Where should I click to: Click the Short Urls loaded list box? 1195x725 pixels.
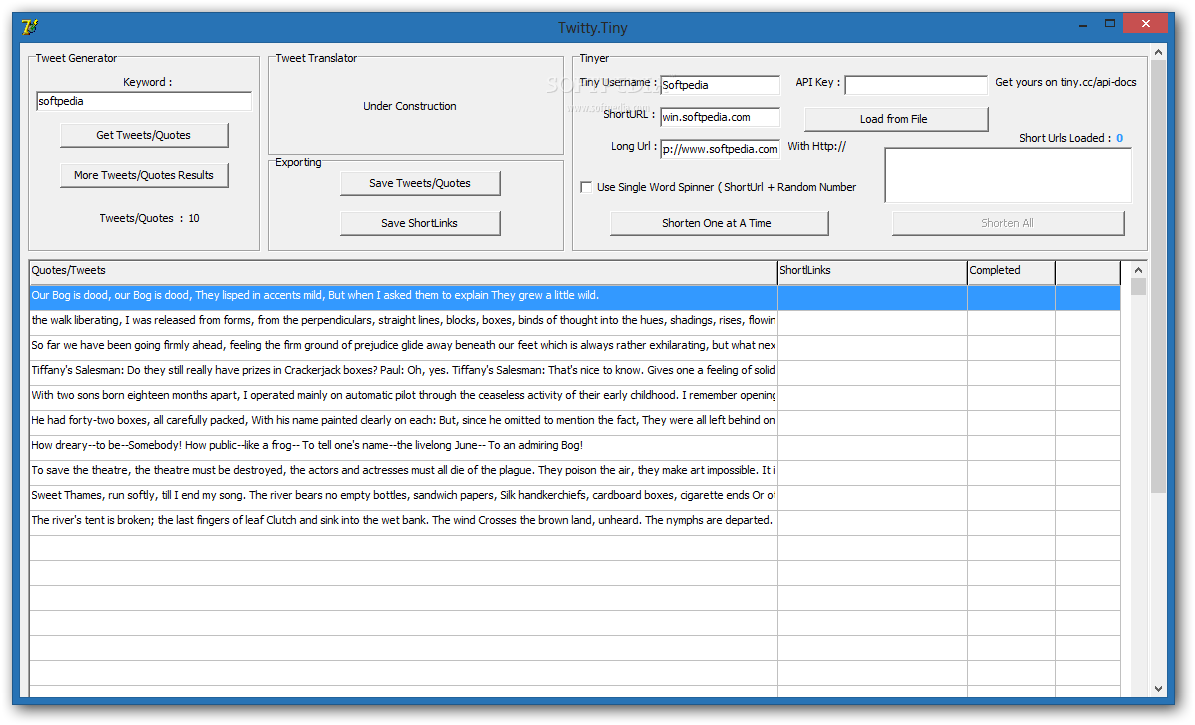[x=1008, y=175]
